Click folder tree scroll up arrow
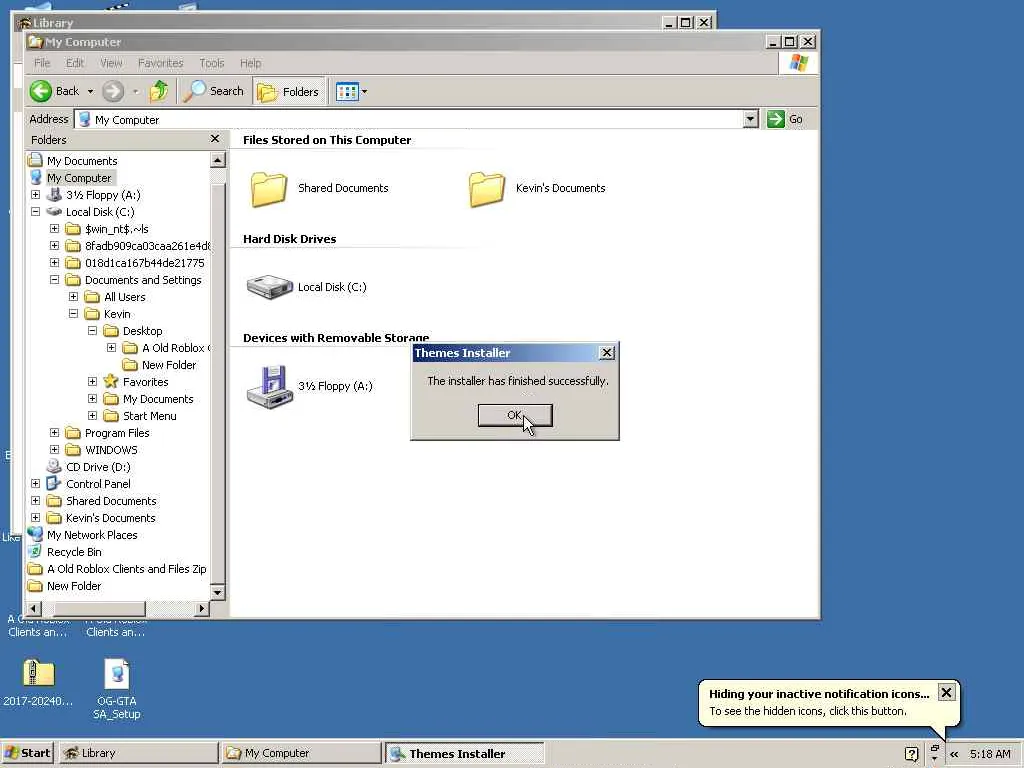 point(217,159)
